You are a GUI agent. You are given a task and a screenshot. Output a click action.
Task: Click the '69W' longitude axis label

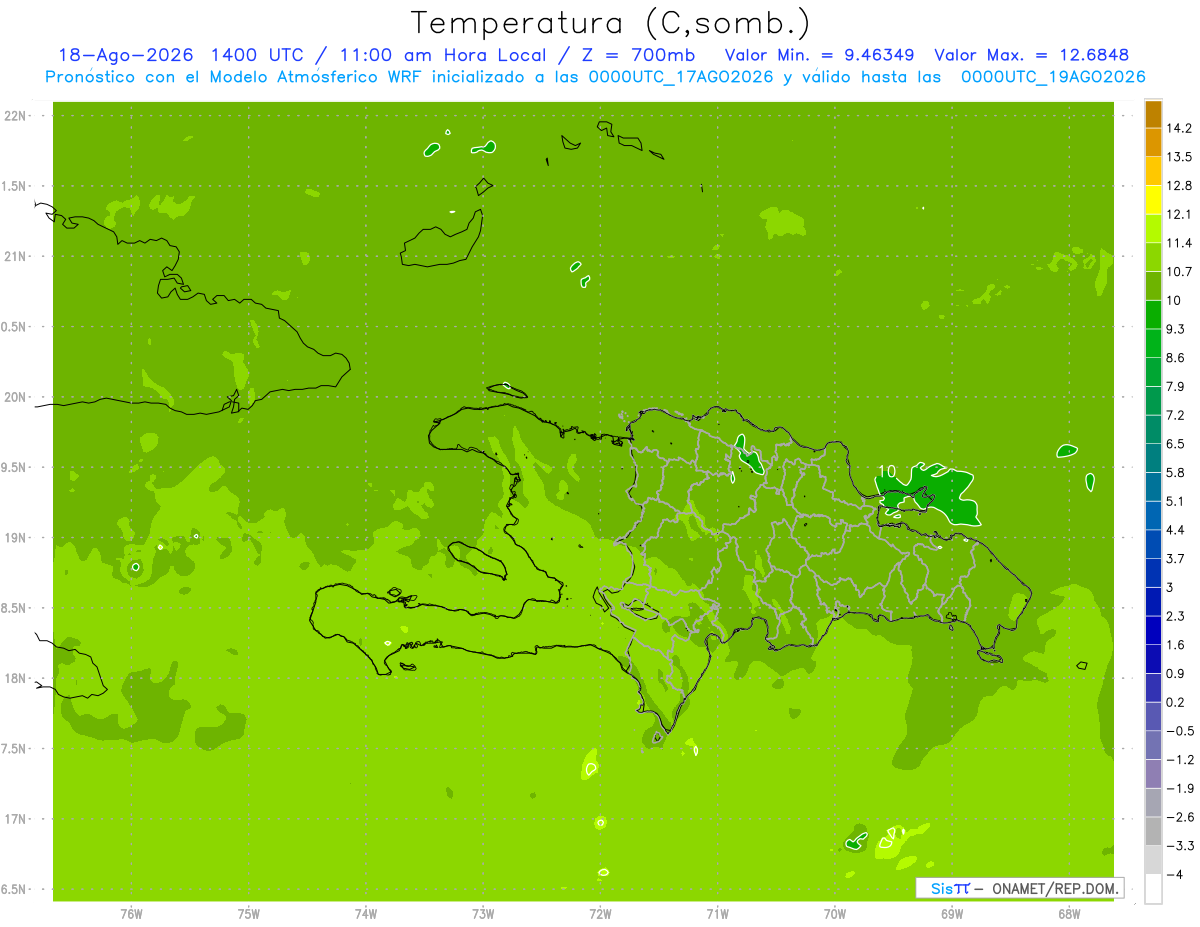click(952, 913)
